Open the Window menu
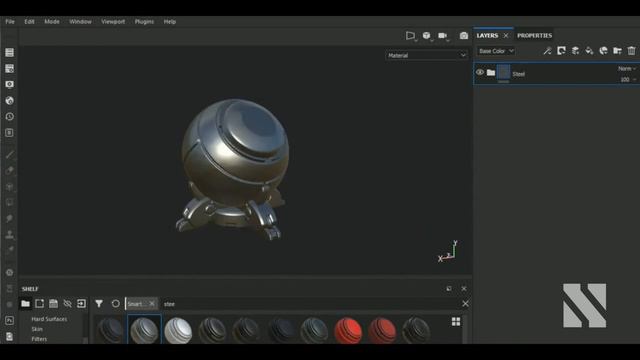This screenshot has width=640, height=360. [80, 22]
